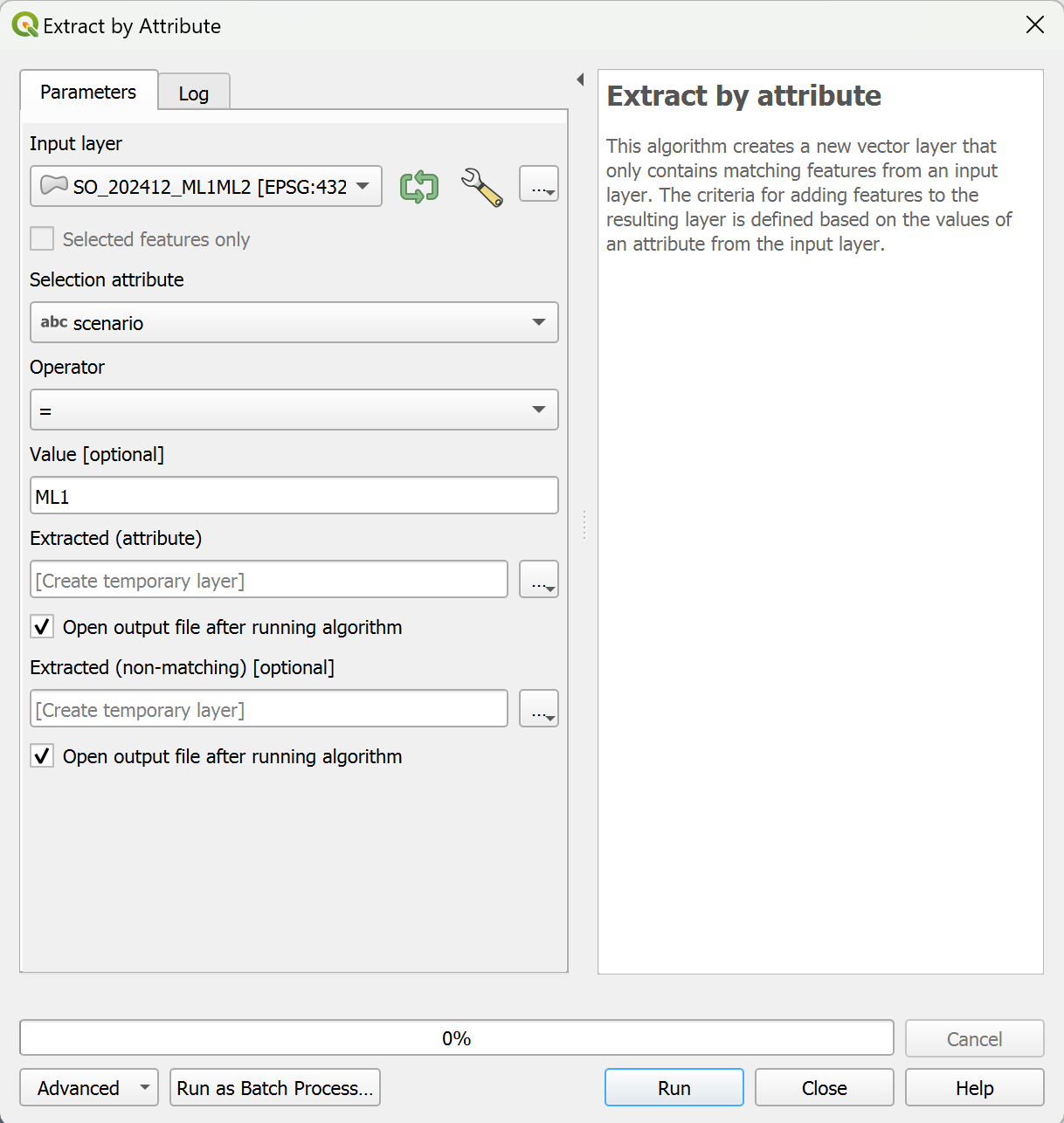Image resolution: width=1064 pixels, height=1123 pixels.
Task: Select the Parameters tab
Action: point(88,92)
